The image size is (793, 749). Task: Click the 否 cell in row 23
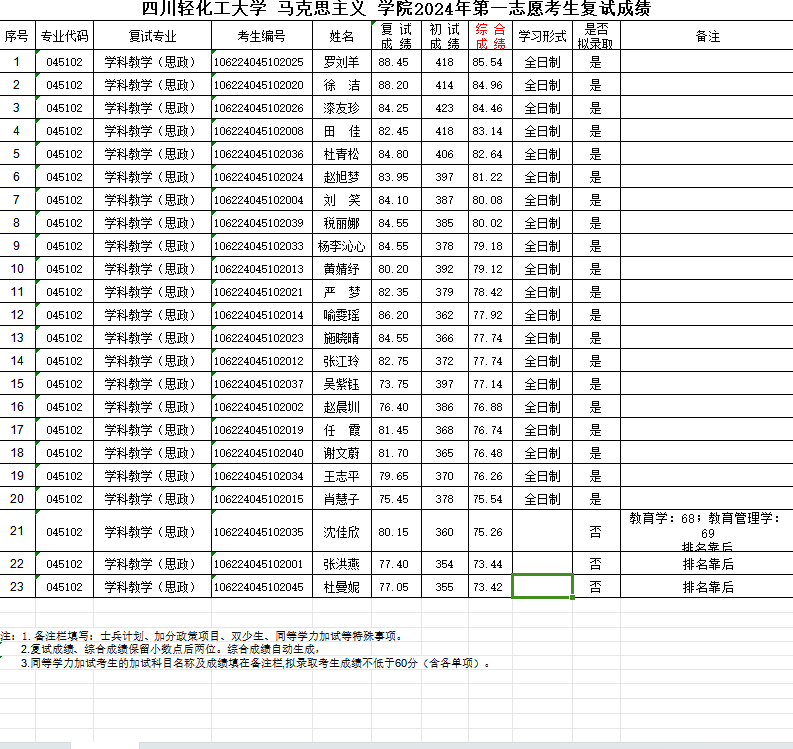[596, 587]
